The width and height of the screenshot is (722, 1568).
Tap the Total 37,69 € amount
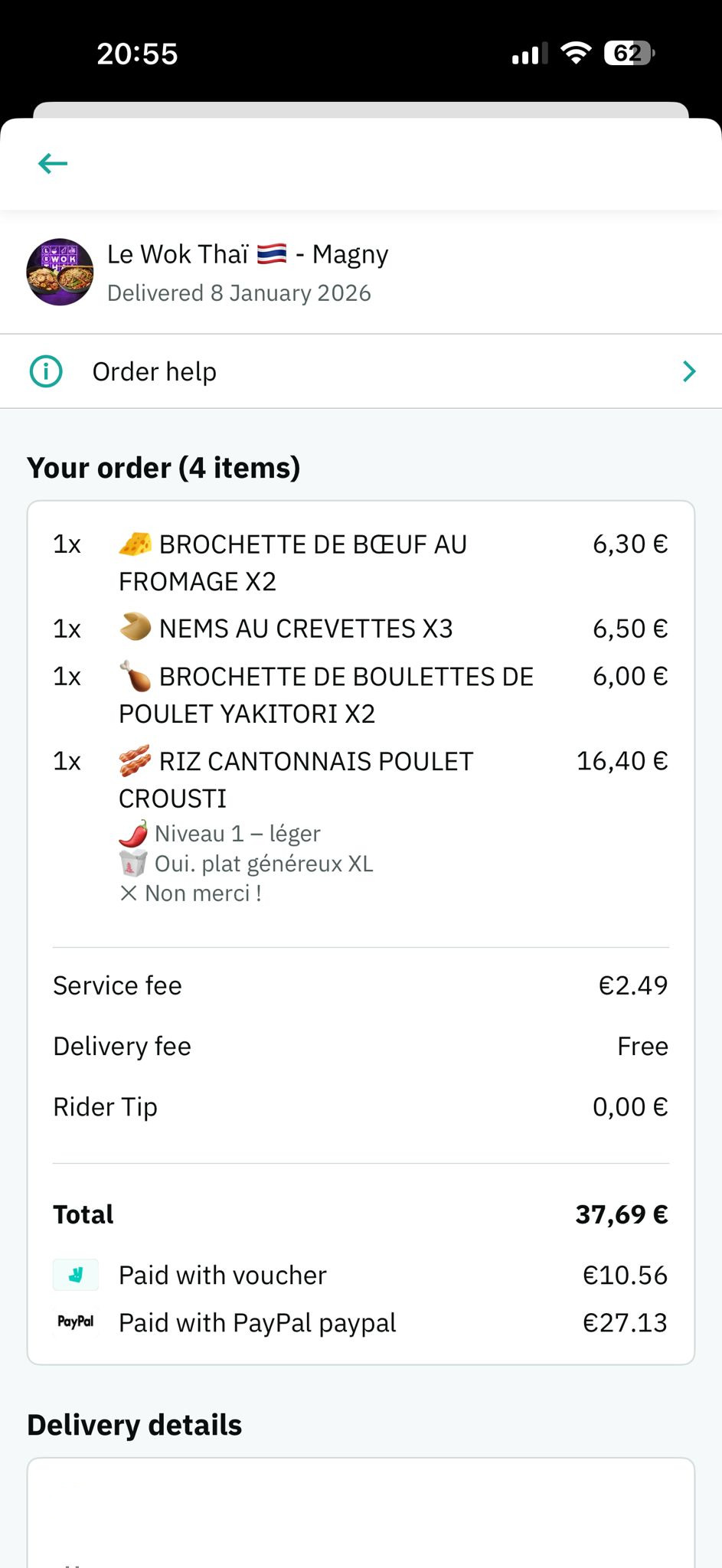pyautogui.click(x=621, y=1214)
